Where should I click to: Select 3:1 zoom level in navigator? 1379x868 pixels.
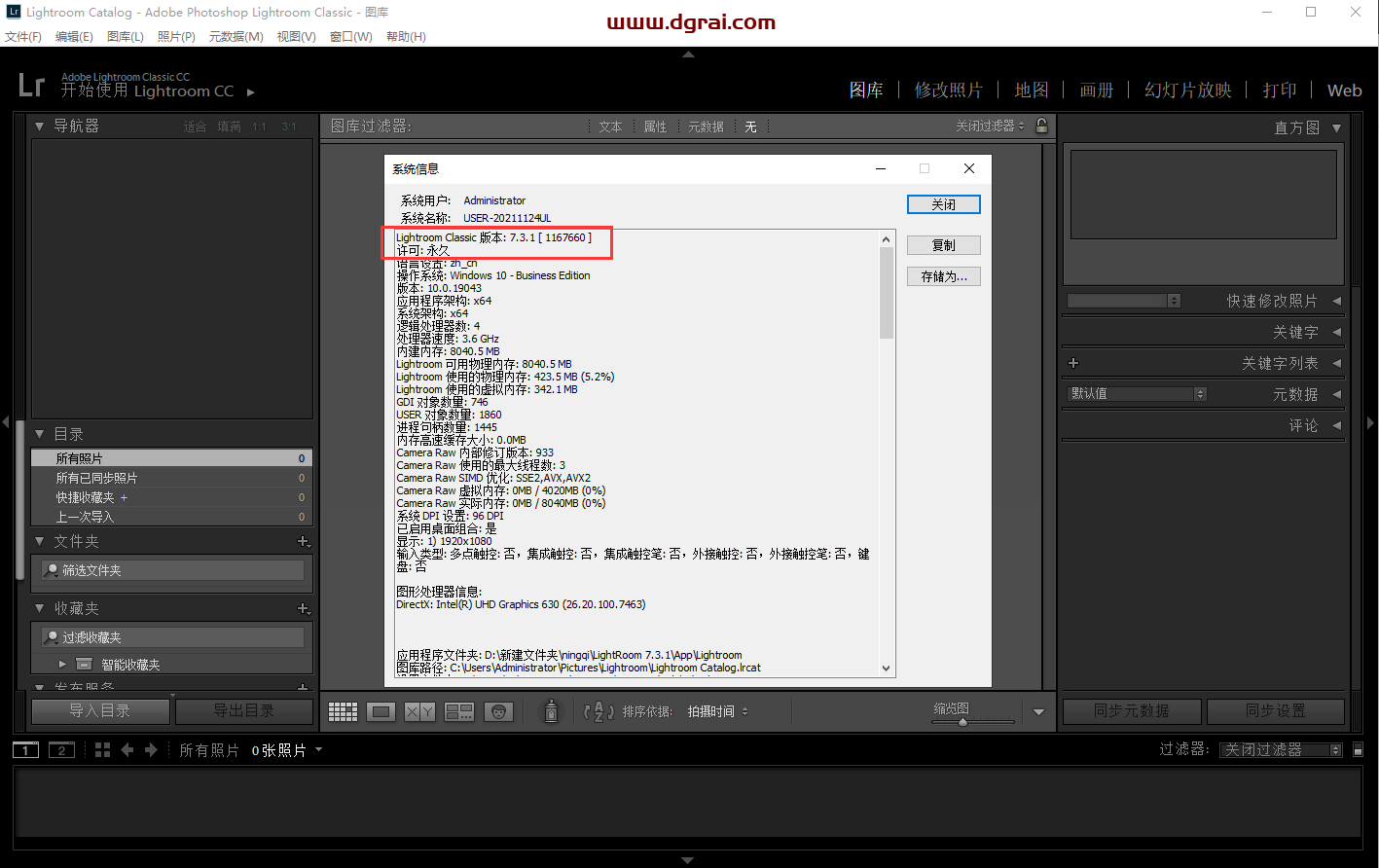point(289,127)
